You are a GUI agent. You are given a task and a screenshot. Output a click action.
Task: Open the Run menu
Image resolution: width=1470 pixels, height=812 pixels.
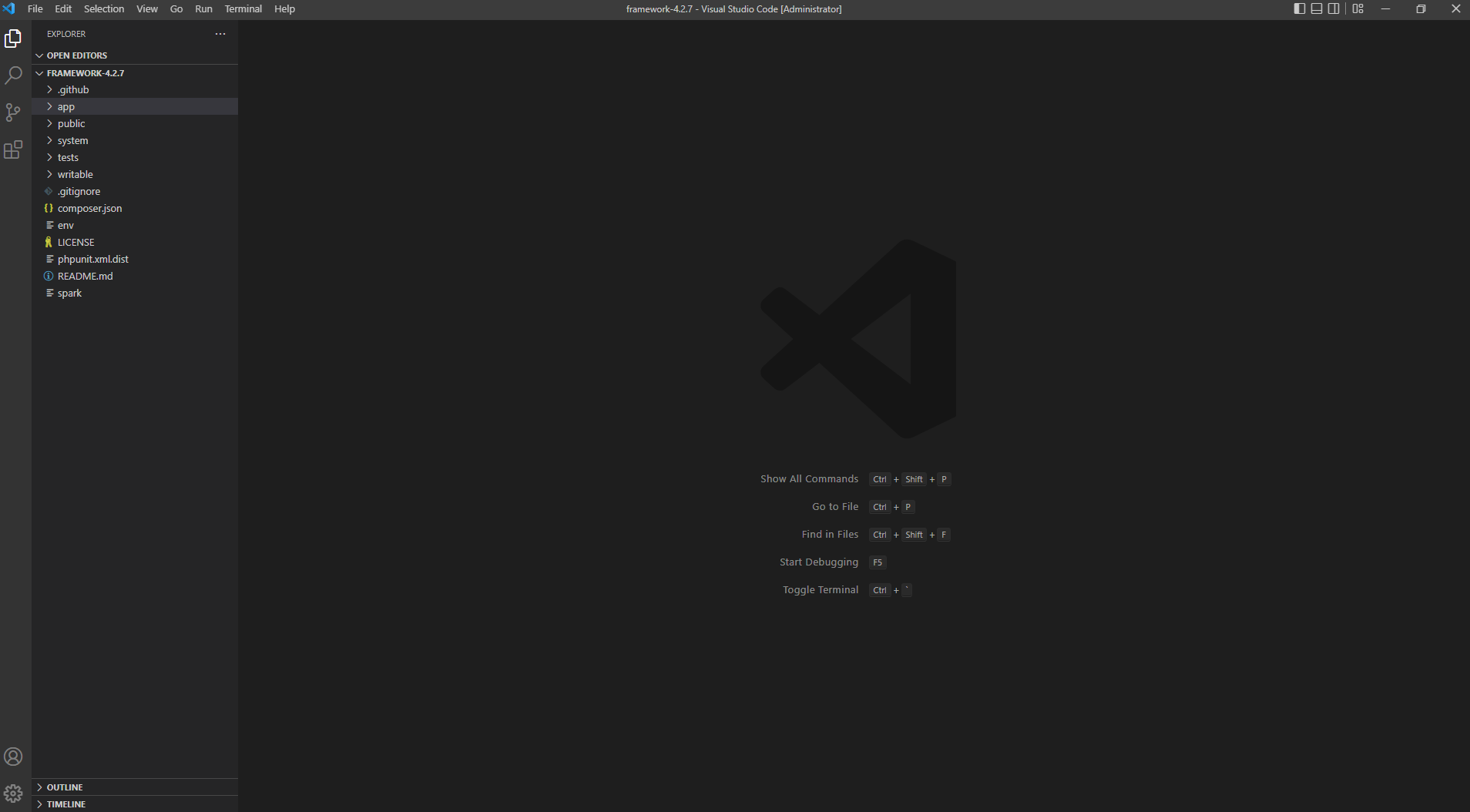pos(203,9)
